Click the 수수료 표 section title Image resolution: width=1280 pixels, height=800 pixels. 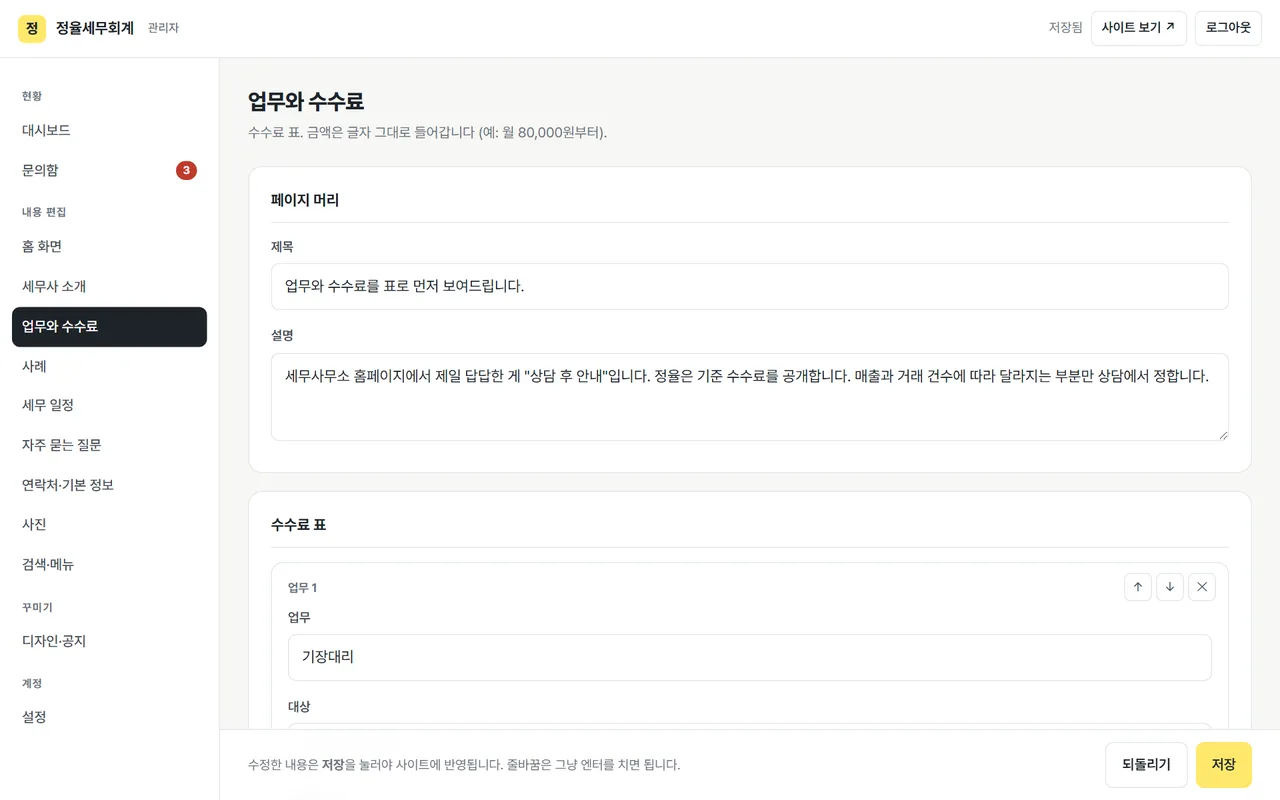[x=298, y=525]
